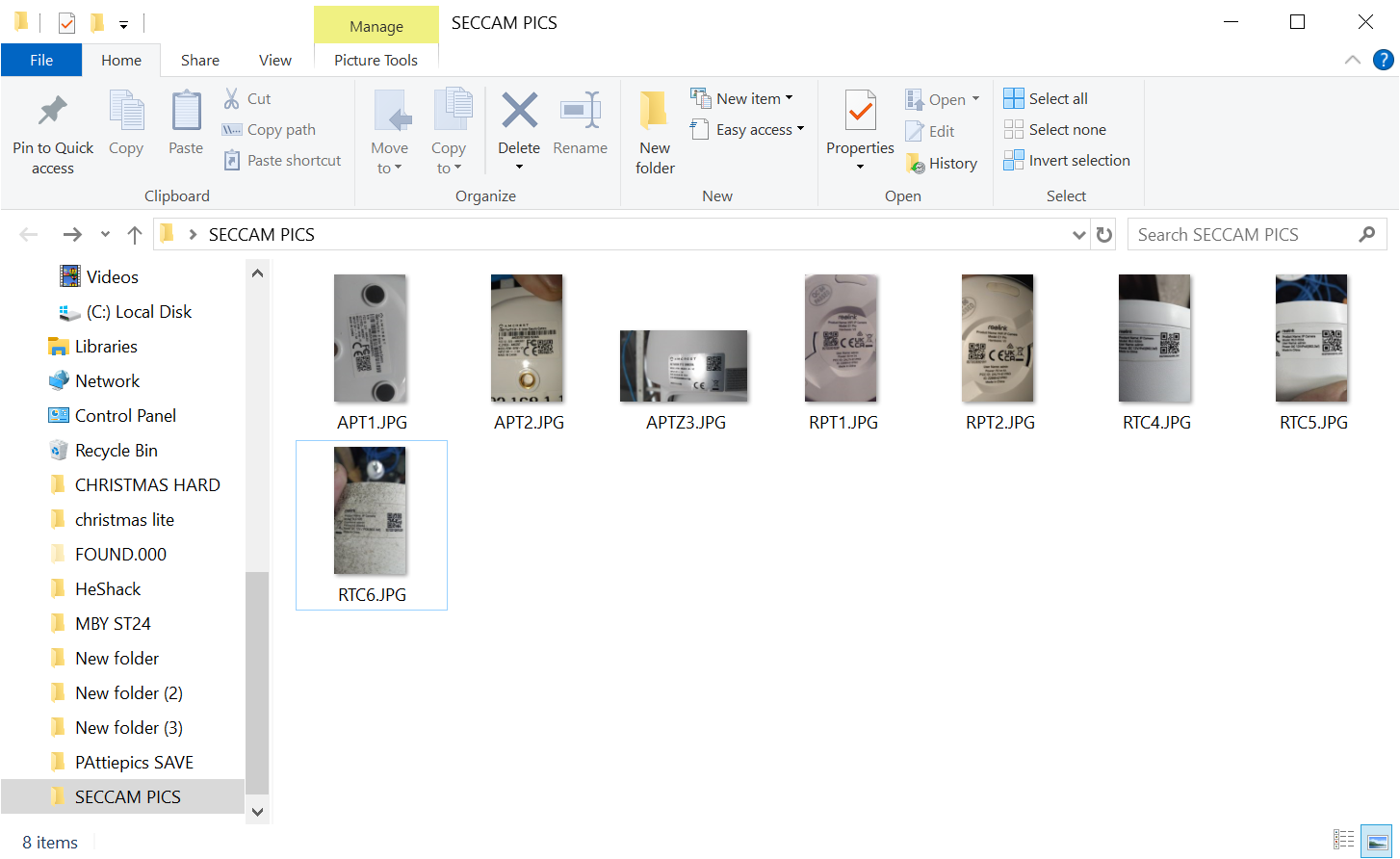The image size is (1400, 859).
Task: Open CHRISTMAS HARD in navigation pane
Action: pyautogui.click(x=147, y=484)
